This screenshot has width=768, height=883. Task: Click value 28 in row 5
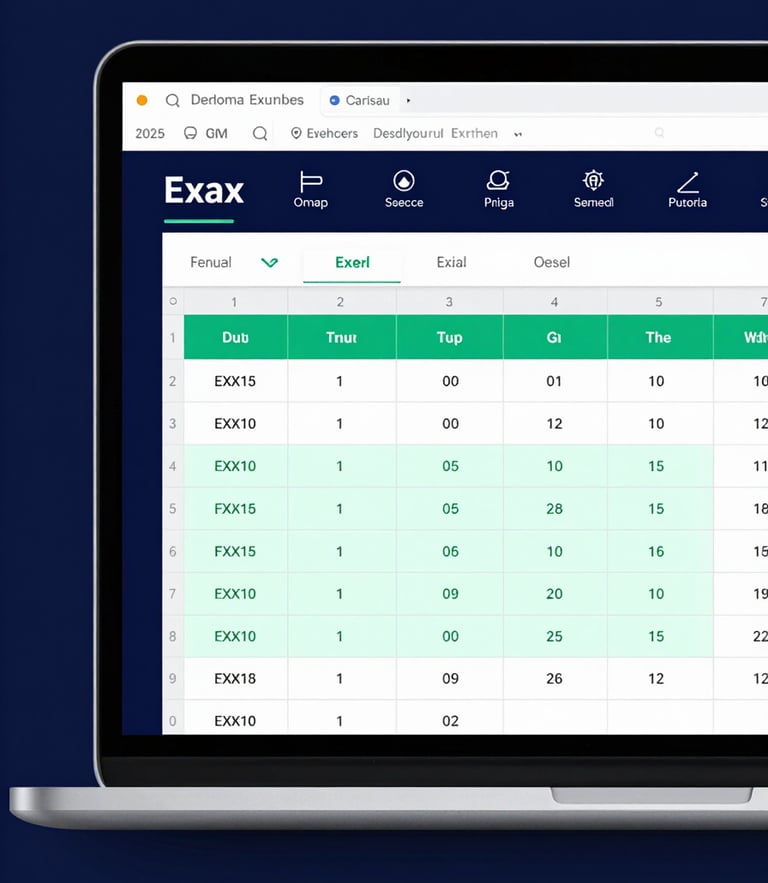click(x=555, y=509)
